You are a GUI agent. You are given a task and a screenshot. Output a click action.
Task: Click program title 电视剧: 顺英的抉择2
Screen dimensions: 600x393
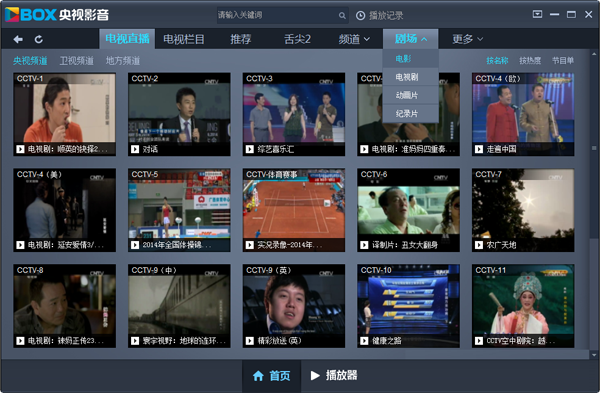pos(68,149)
